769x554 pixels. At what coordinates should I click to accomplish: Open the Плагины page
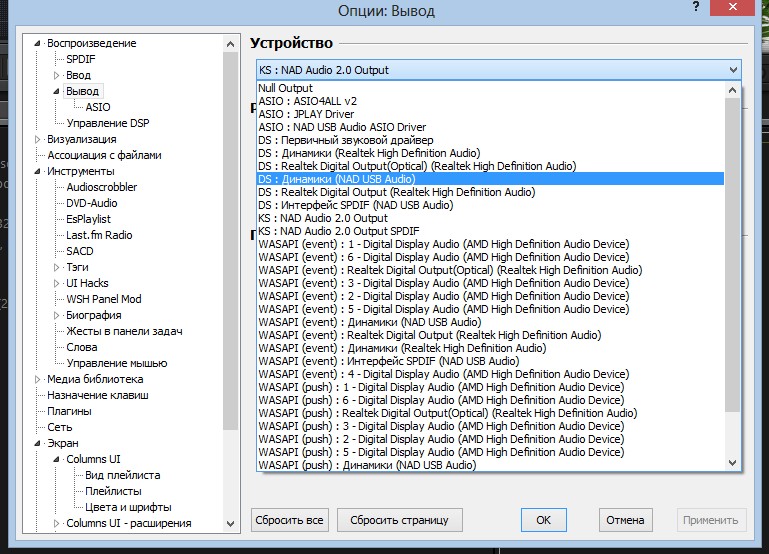[69, 411]
